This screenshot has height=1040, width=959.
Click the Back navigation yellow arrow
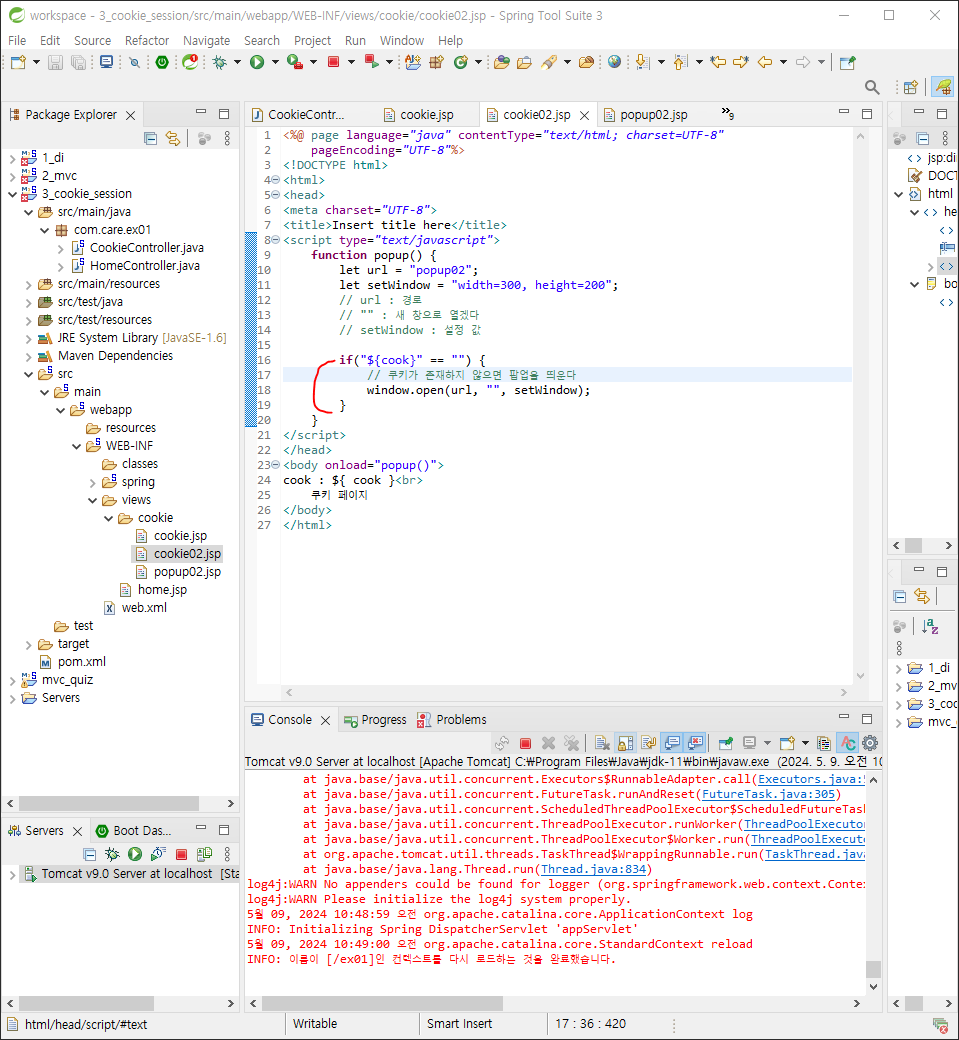765,62
